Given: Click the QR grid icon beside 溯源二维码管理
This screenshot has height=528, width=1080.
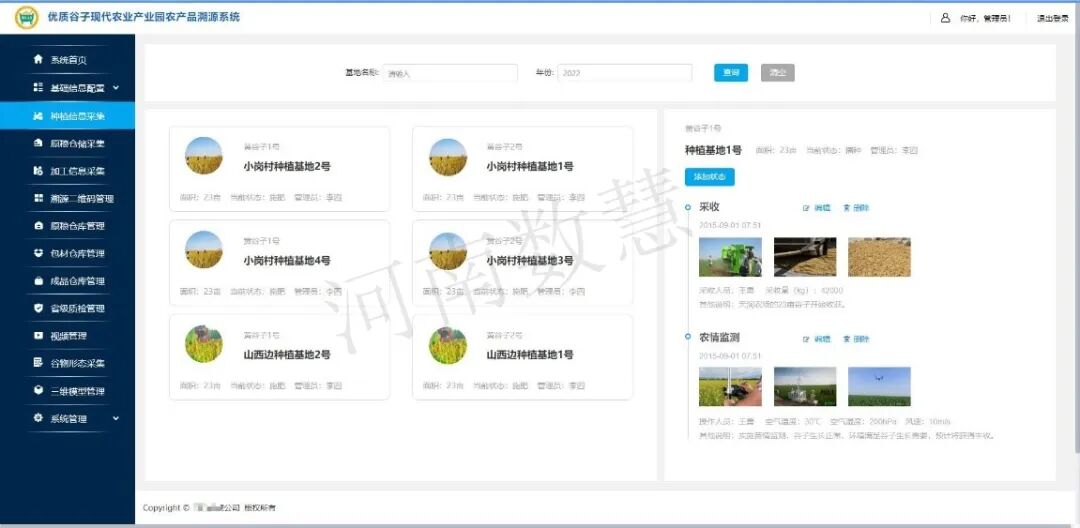Looking at the screenshot, I should pyautogui.click(x=38, y=198).
